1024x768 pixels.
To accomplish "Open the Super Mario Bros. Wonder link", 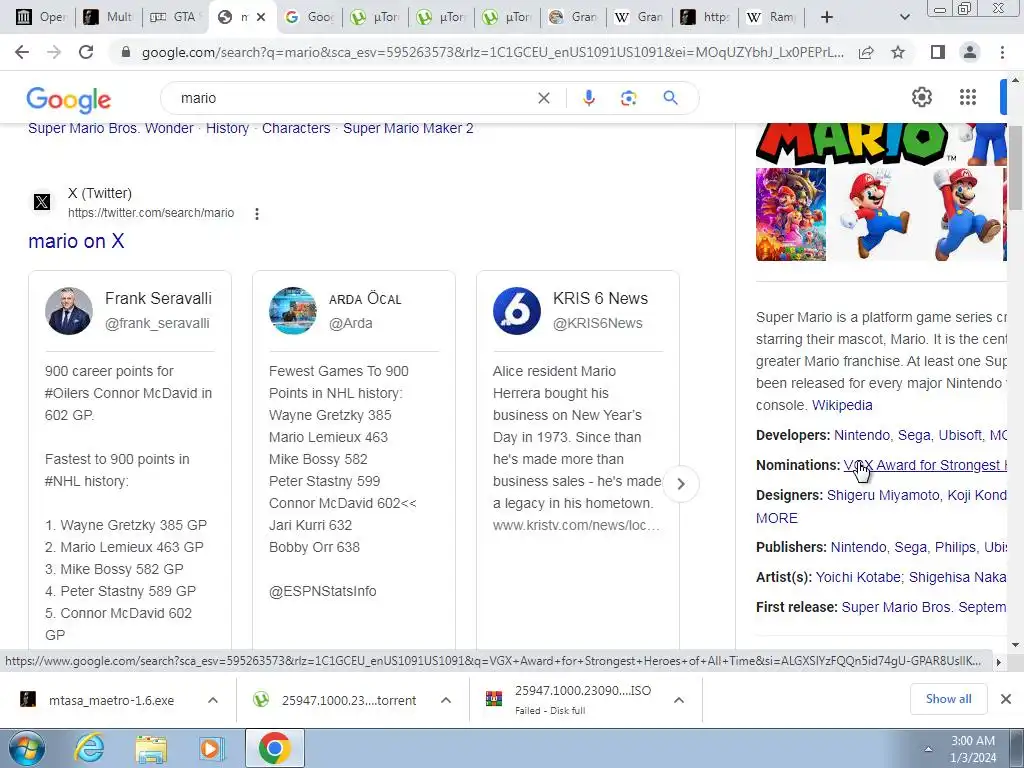I will pos(110,128).
